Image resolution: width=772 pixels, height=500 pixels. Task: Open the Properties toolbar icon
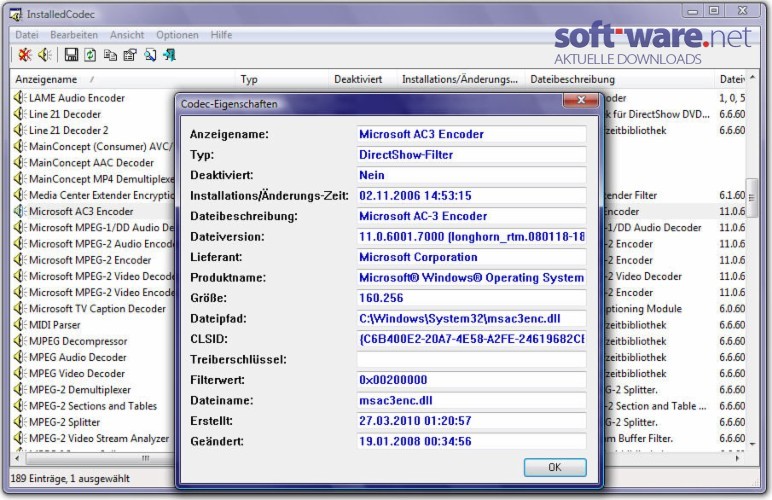coord(130,55)
